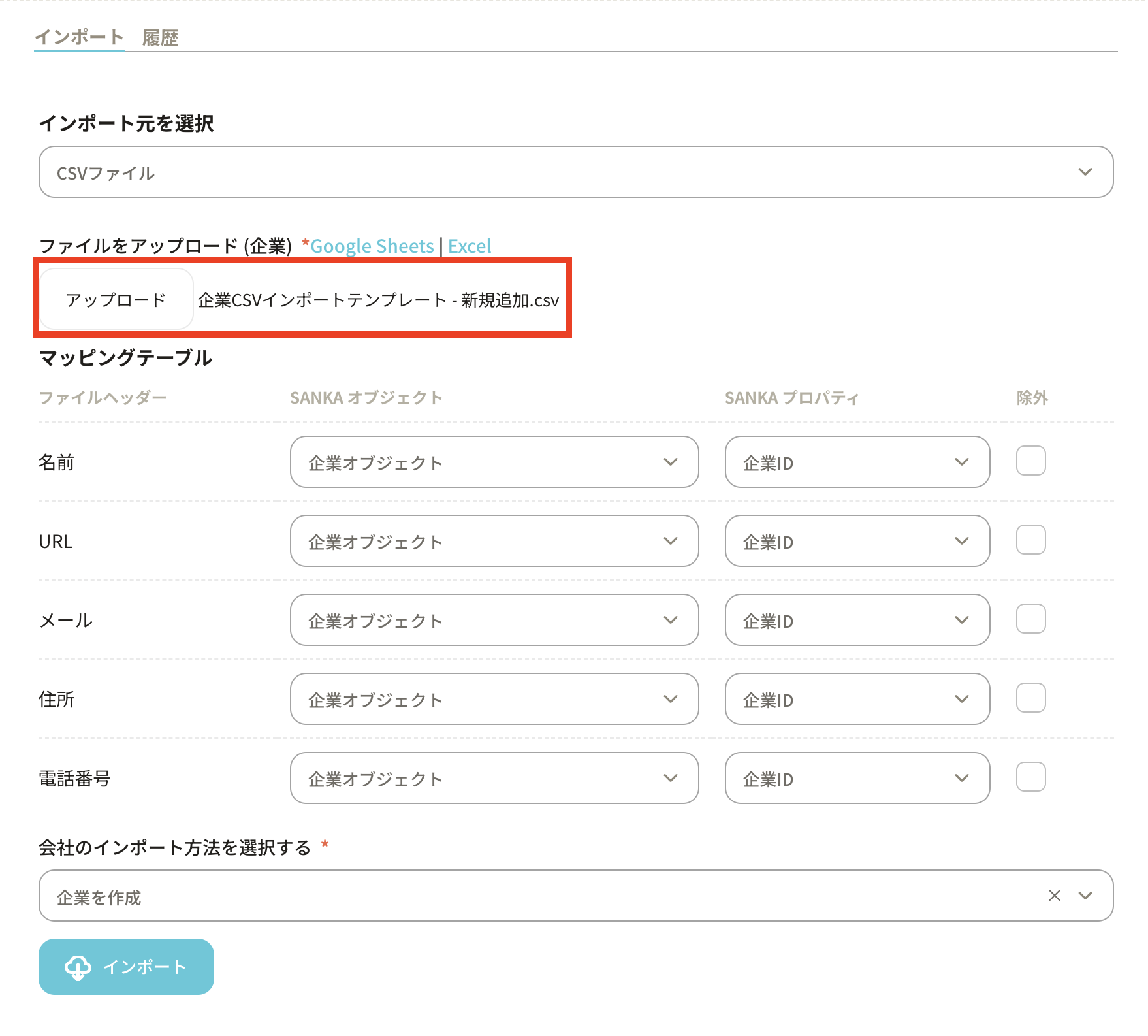Click the cloud icon on Import button
The image size is (1148, 1036).
(x=78, y=967)
